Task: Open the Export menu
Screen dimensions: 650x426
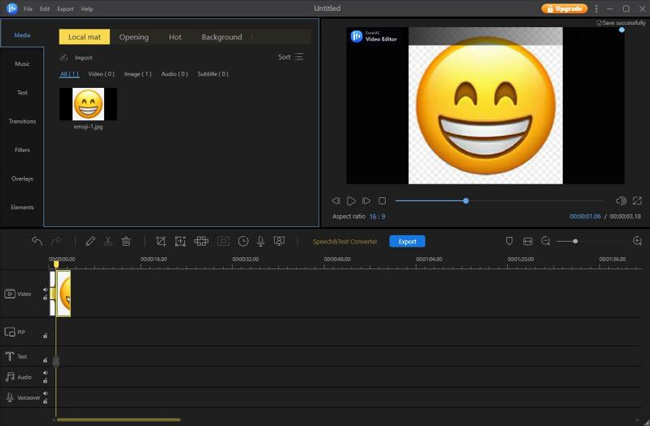Action: pos(65,9)
